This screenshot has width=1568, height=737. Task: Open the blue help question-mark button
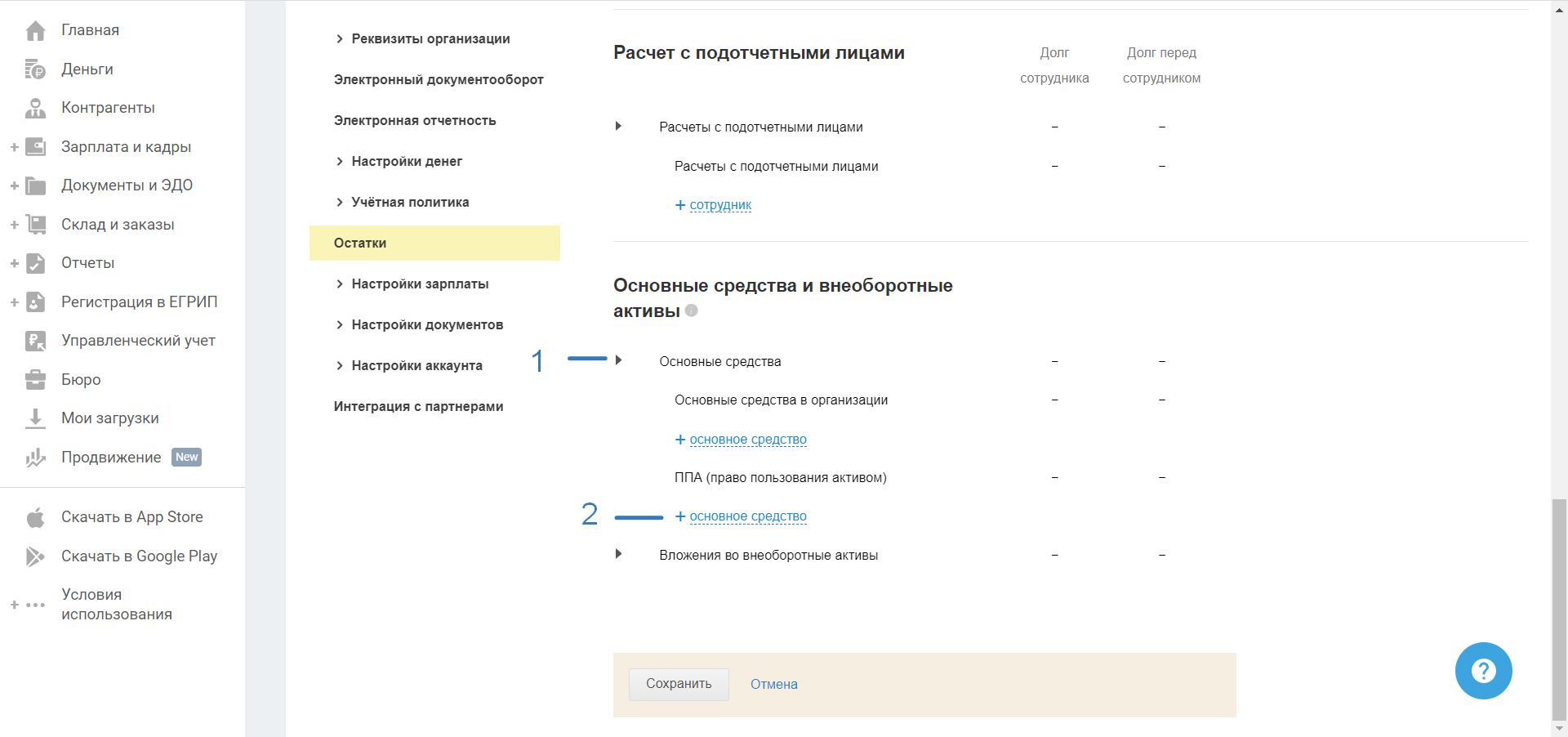[1483, 671]
